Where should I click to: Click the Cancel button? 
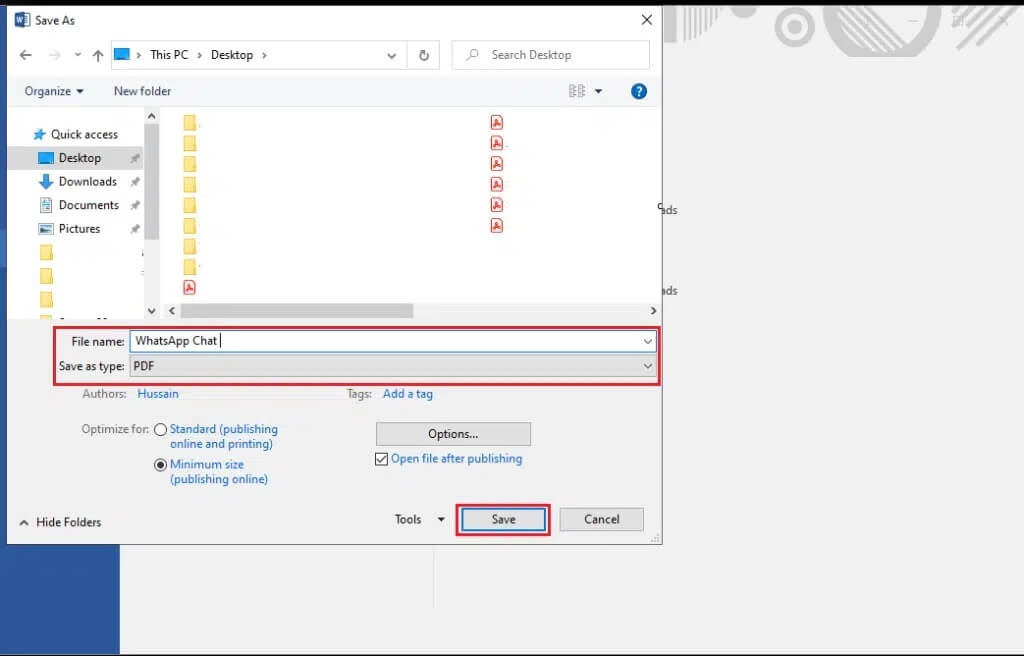click(601, 519)
